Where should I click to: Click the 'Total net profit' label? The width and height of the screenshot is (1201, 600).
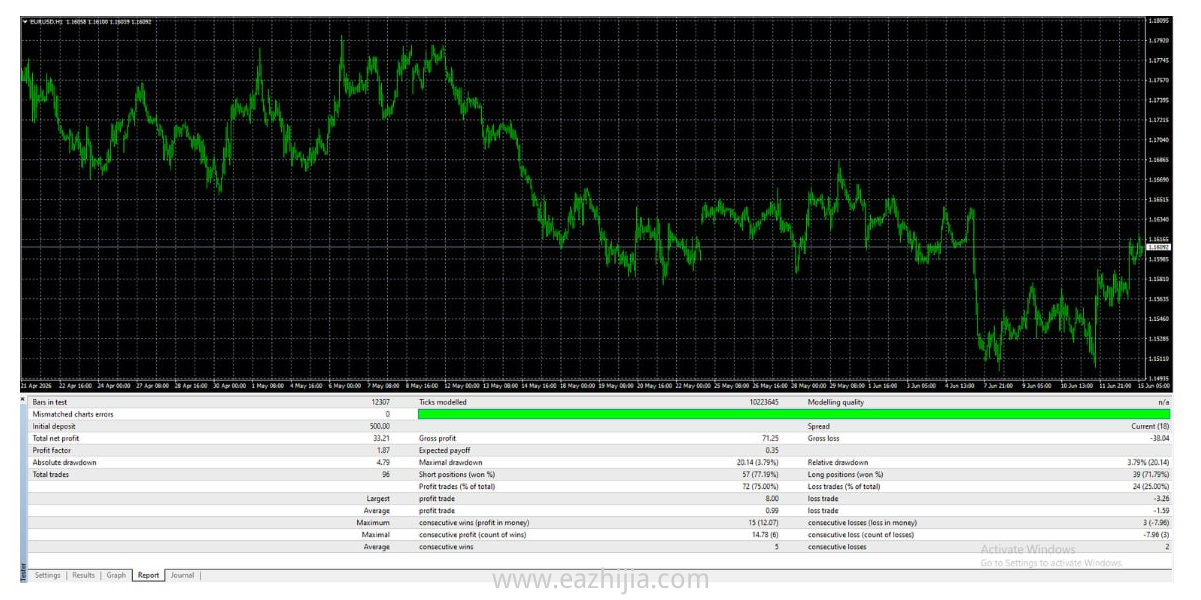[54, 438]
